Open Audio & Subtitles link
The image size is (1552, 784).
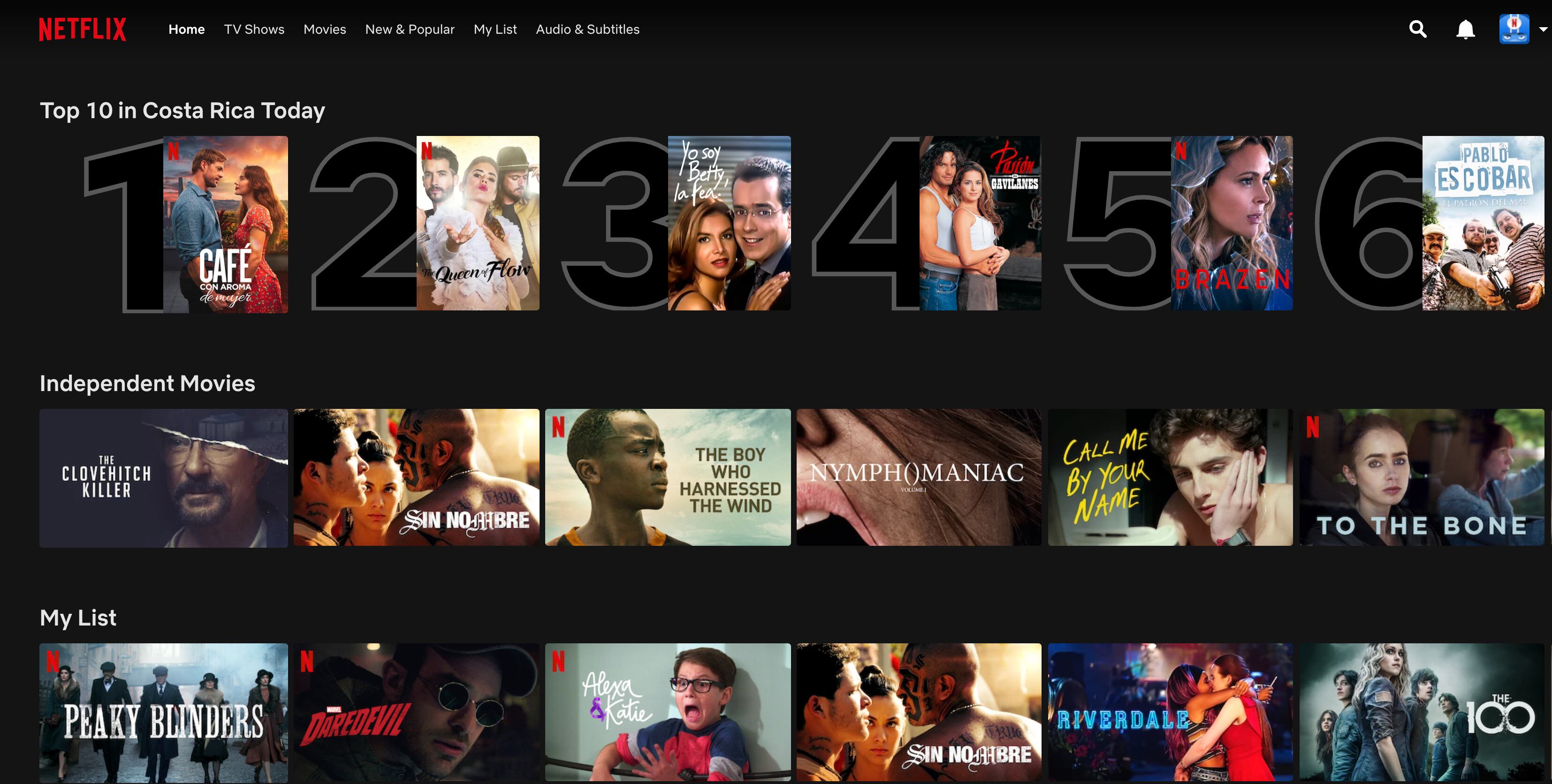[x=587, y=29]
